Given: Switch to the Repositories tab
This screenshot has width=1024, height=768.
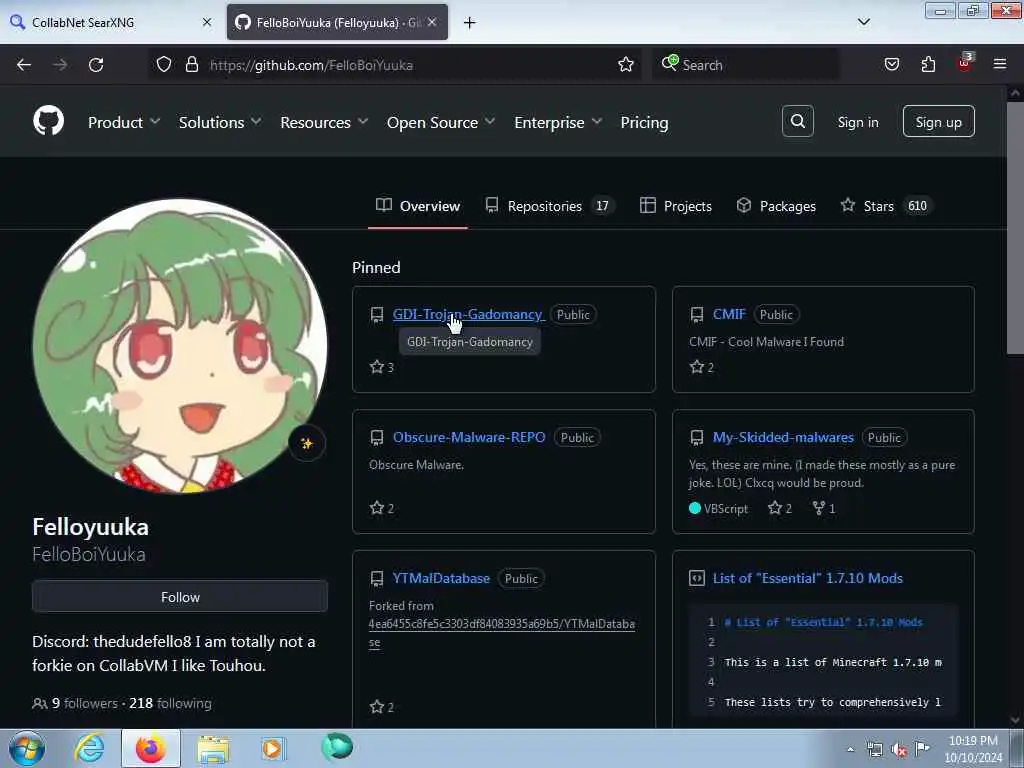Looking at the screenshot, I should click(550, 206).
